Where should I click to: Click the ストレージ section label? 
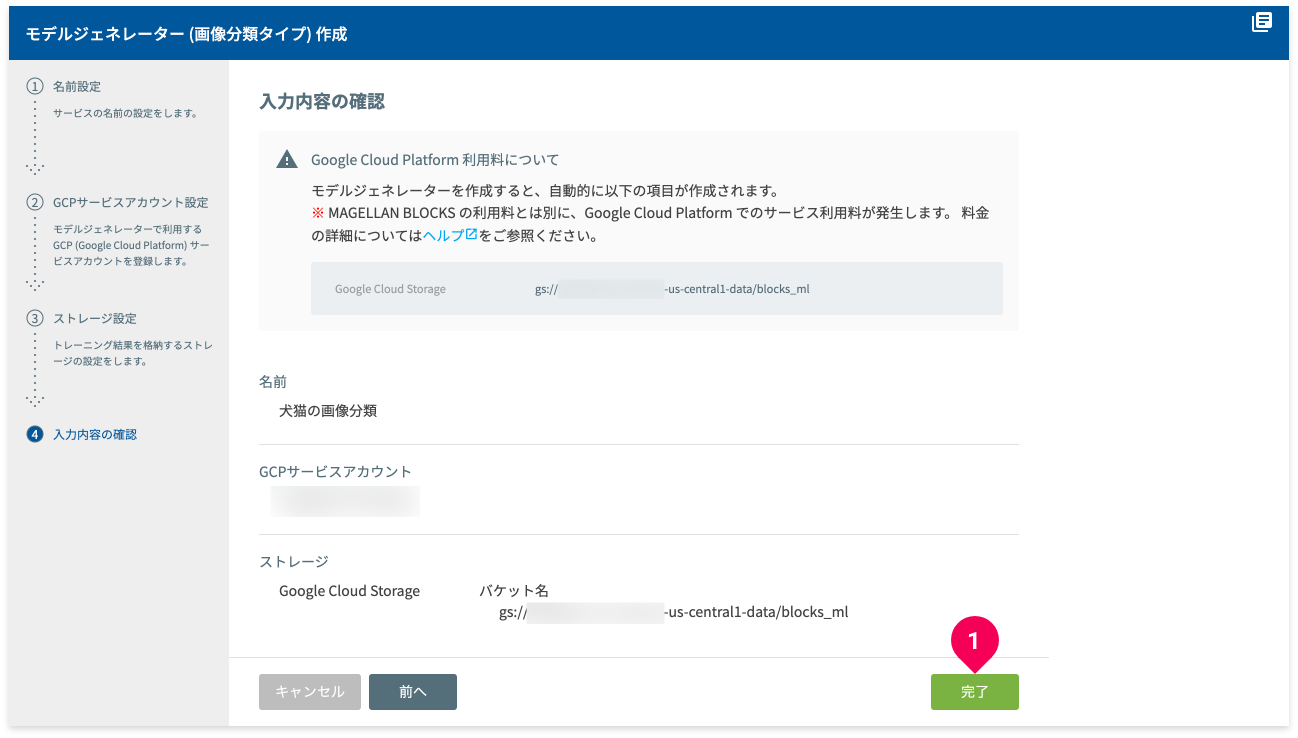pyautogui.click(x=294, y=562)
